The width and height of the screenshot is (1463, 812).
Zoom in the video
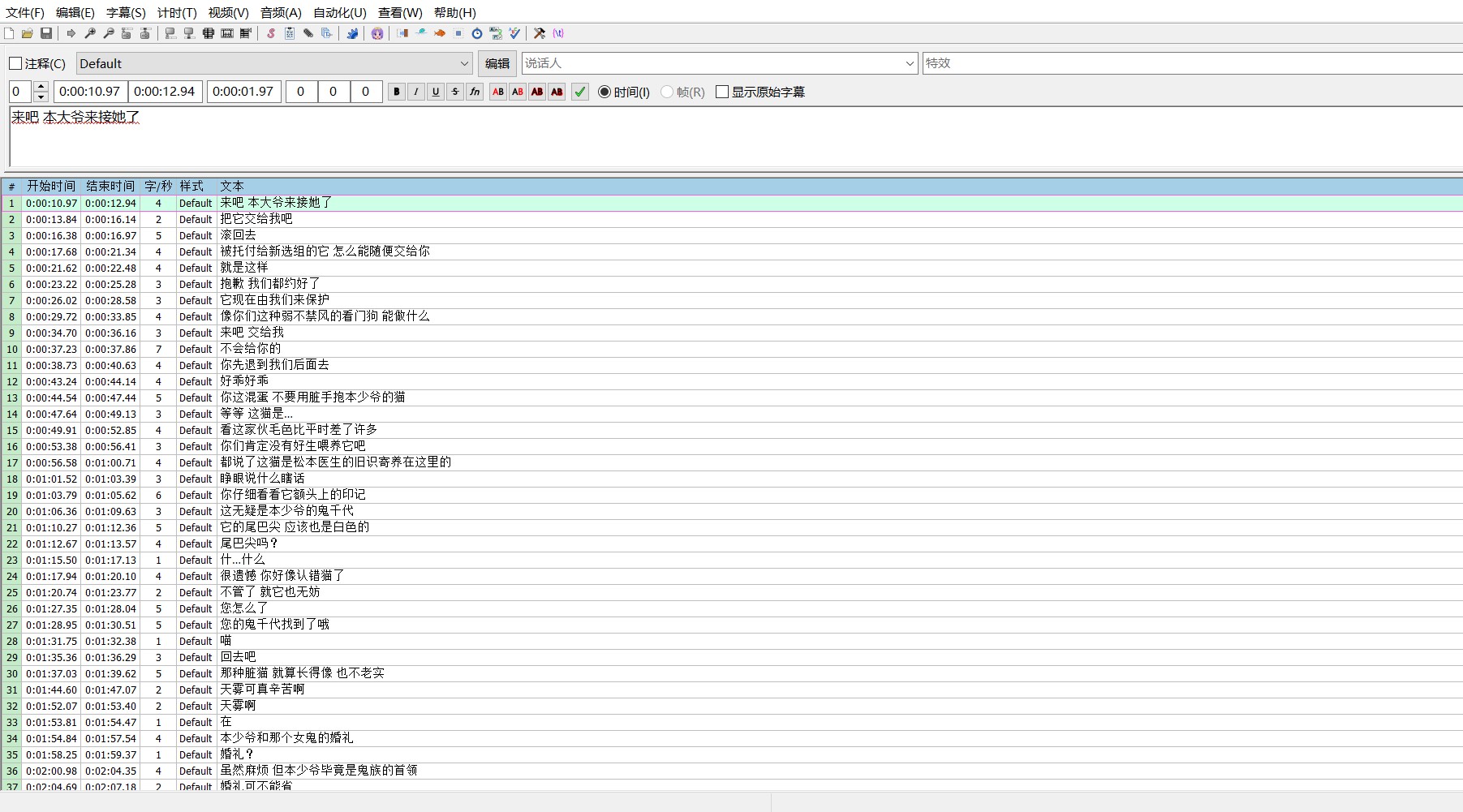click(90, 33)
